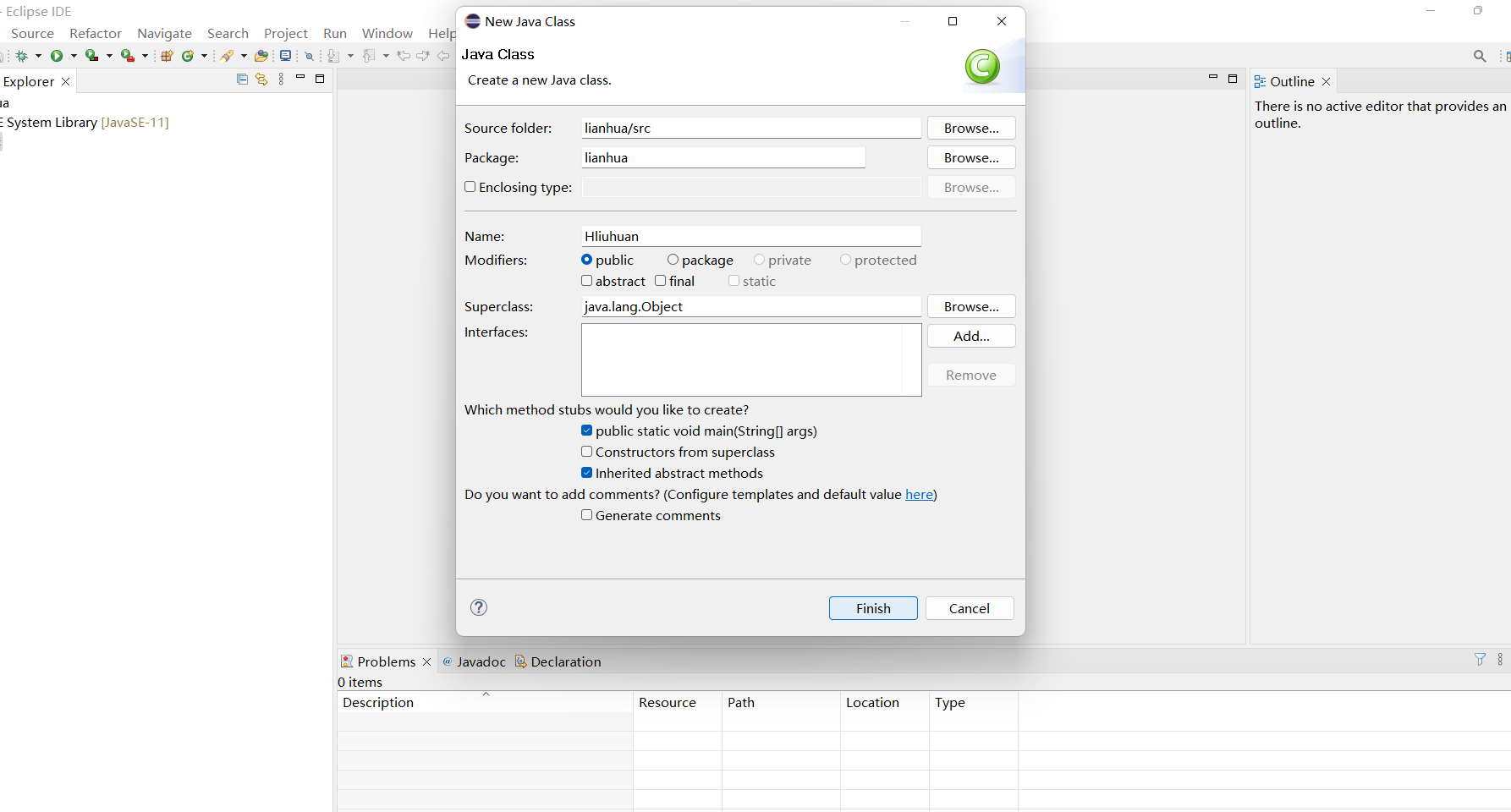Image resolution: width=1511 pixels, height=812 pixels.
Task: Click the Skip All Breakpoints icon
Action: pyautogui.click(x=309, y=56)
